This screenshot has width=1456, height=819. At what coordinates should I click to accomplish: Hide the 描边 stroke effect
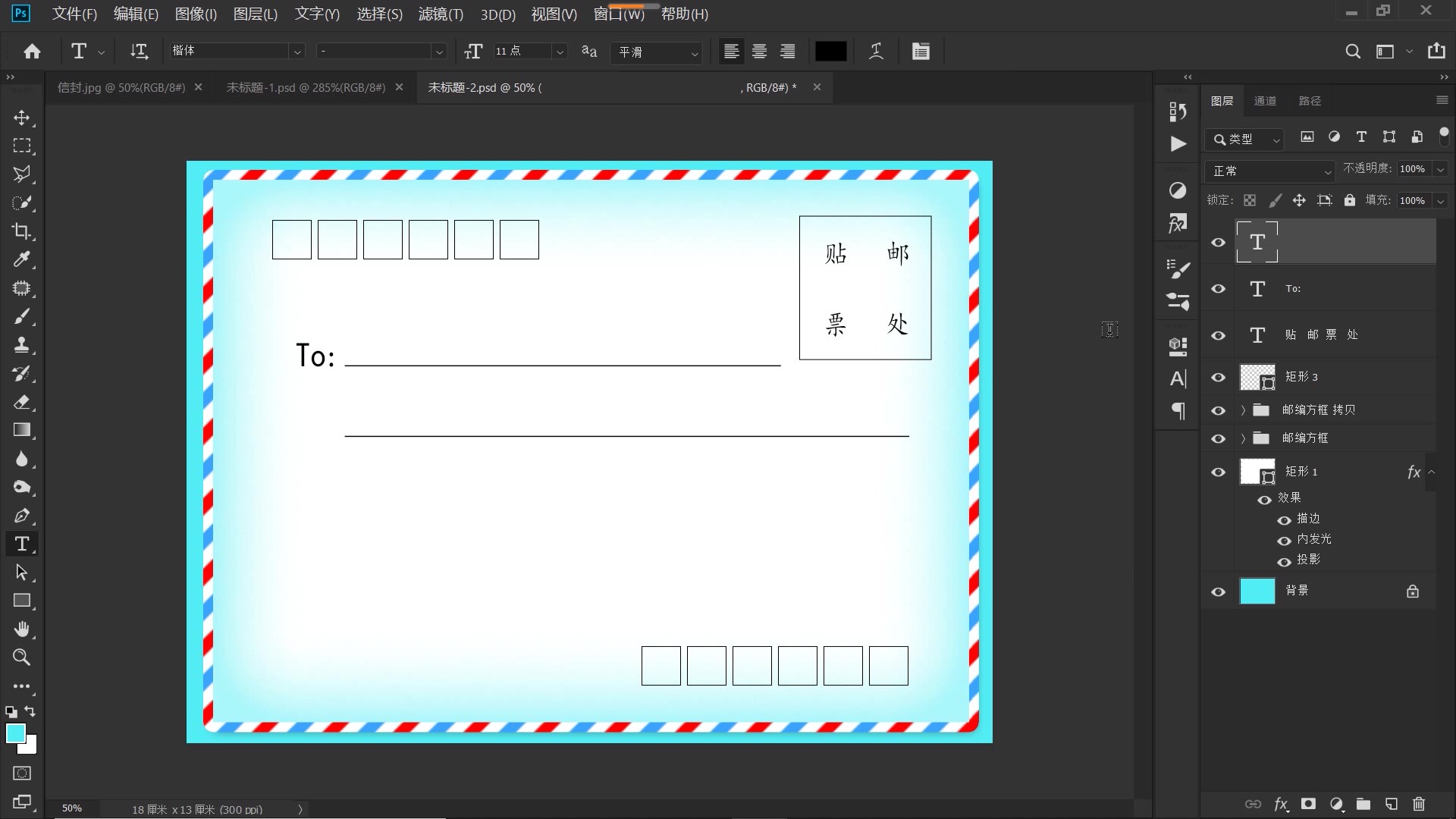pos(1284,520)
